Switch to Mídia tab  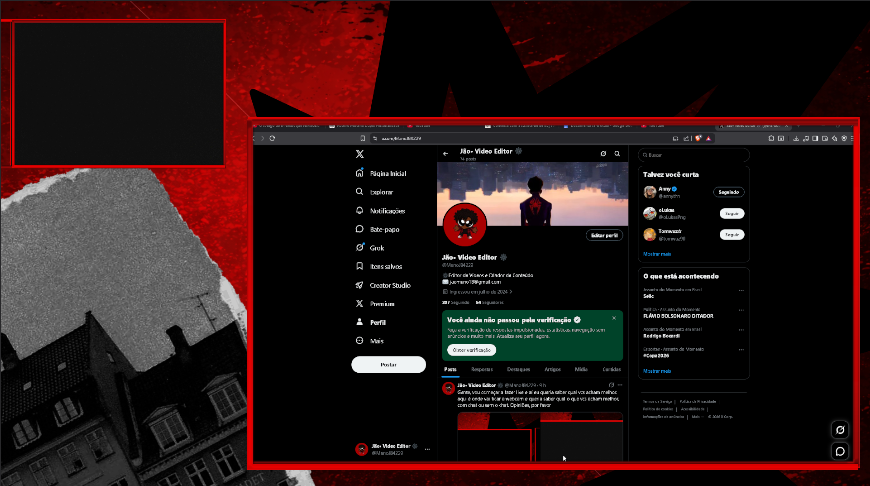point(581,369)
